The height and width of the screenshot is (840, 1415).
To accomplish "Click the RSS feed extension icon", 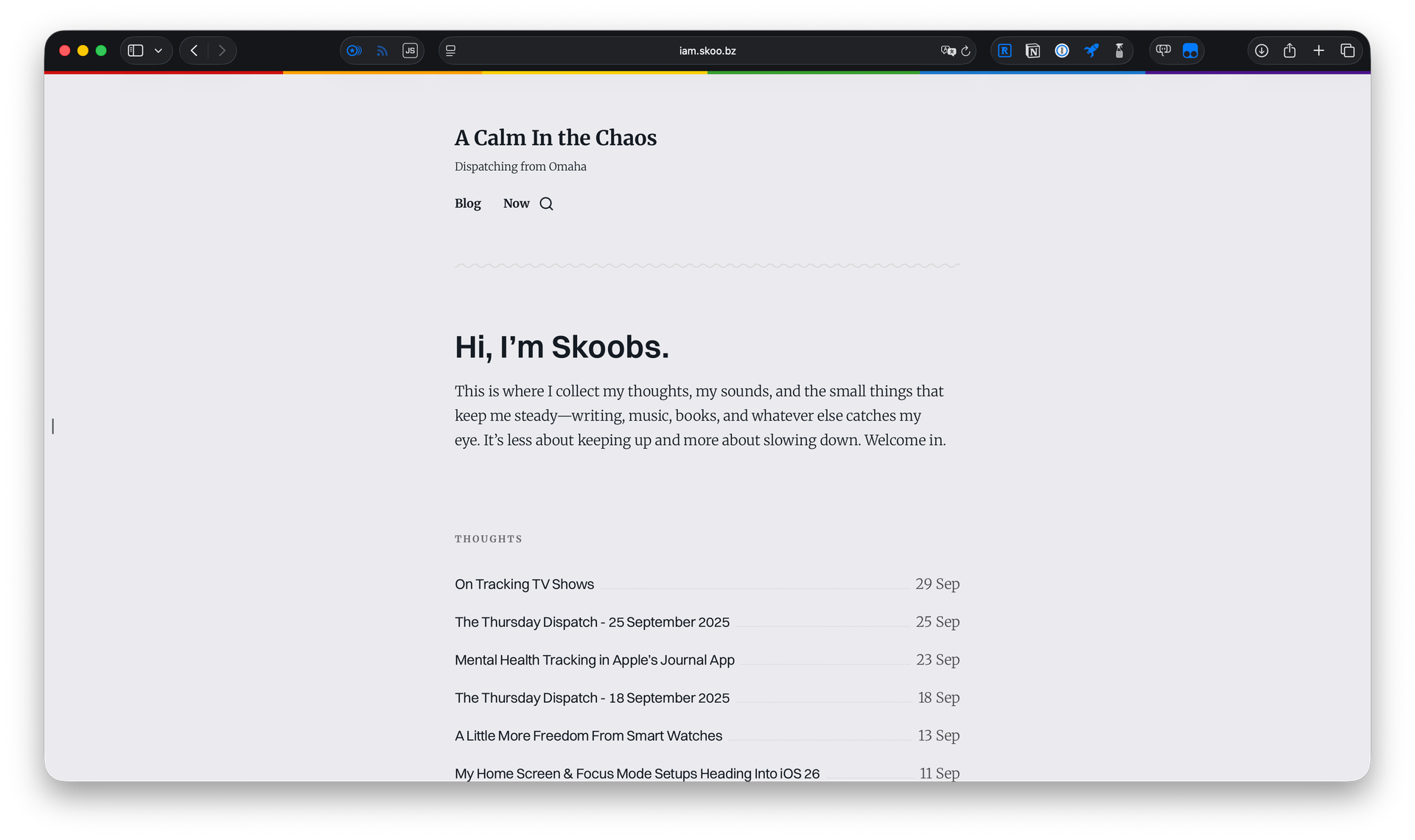I will pos(382,51).
